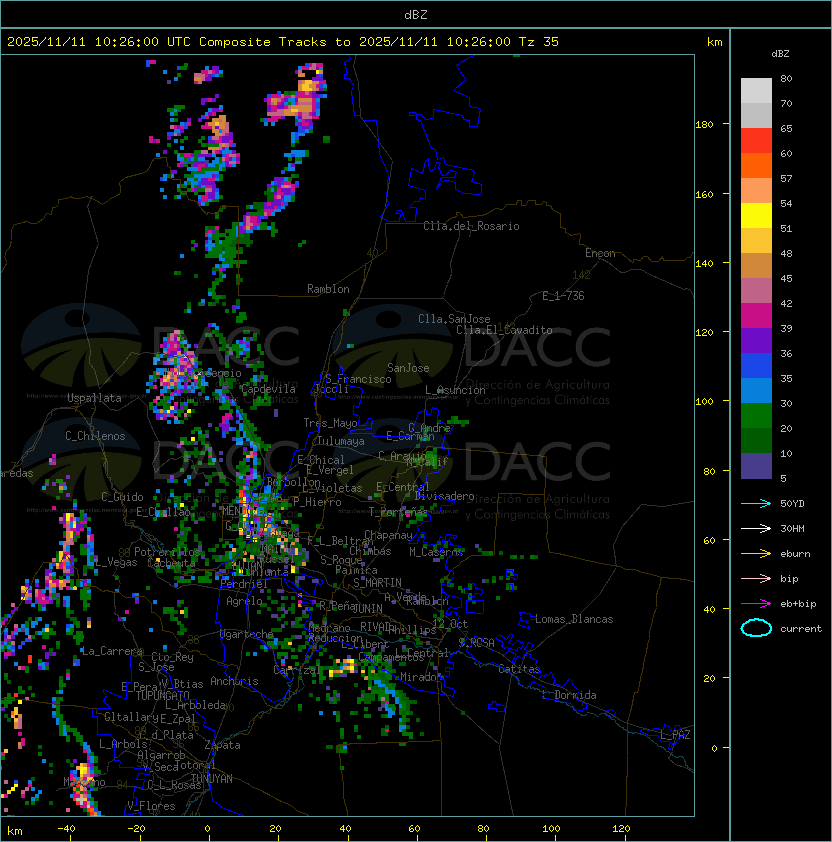The width and height of the screenshot is (832, 842).
Task: Click the Clla.del_Rosario map label
Action: (471, 226)
